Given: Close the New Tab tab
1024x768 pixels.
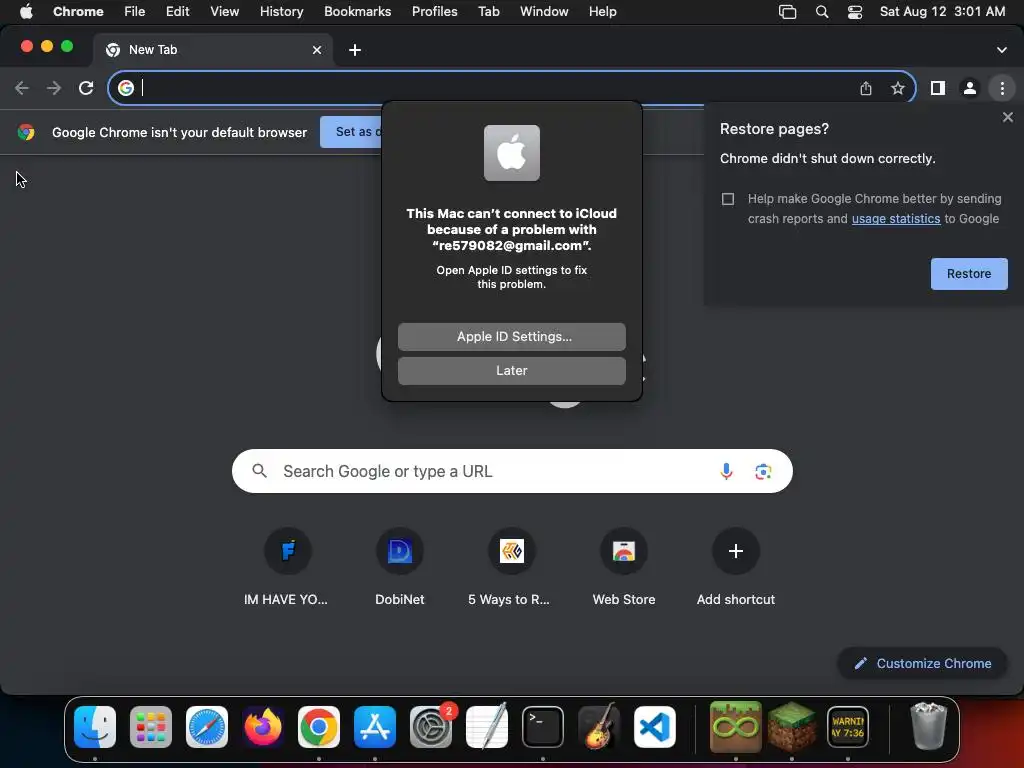Looking at the screenshot, I should 317,50.
